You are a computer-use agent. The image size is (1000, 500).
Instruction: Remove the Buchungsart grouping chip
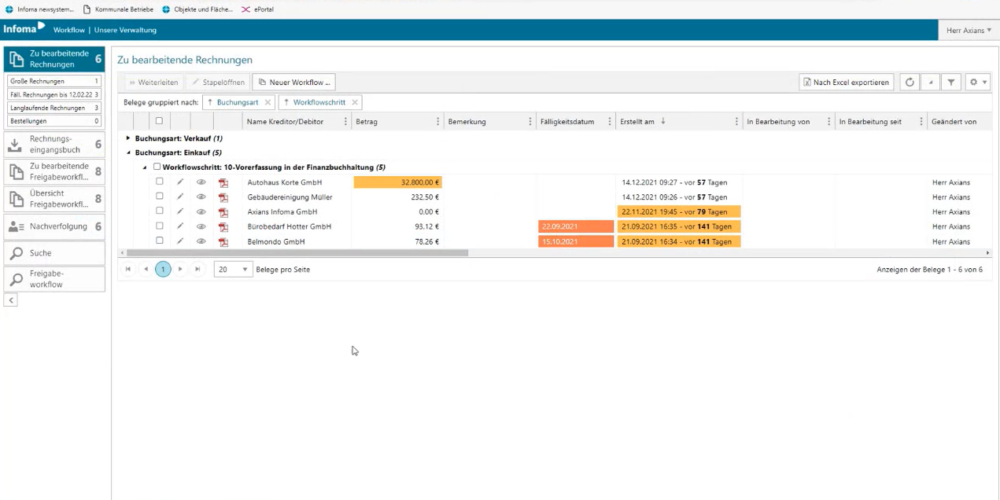point(268,102)
